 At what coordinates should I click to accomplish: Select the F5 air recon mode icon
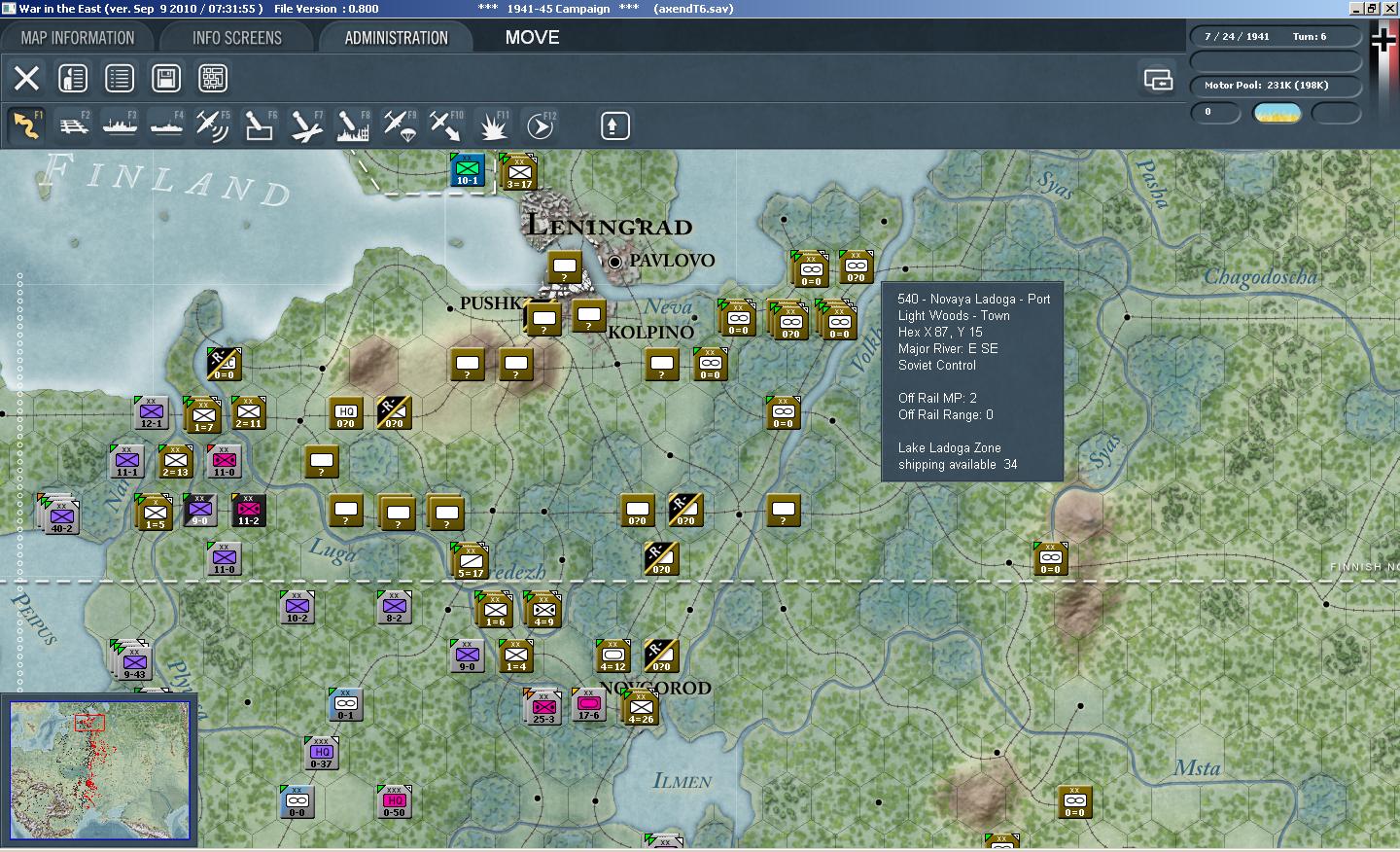213,125
